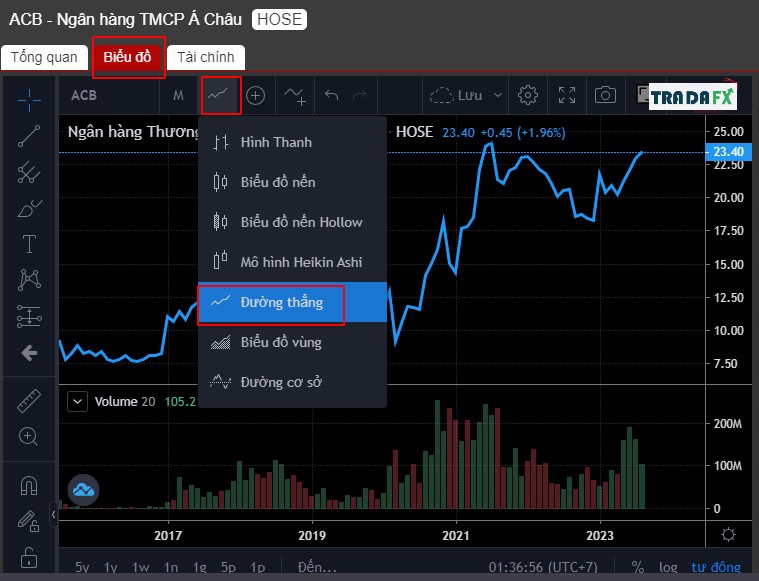
Task: Select the pitchfork drawing tool
Action: 29,172
